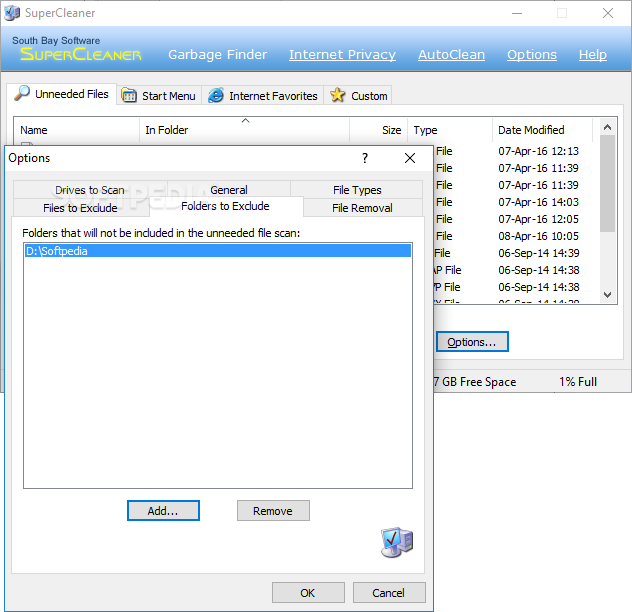632x612 pixels.
Task: Click the computer checkmark icon in Options dialog
Action: coord(397,542)
